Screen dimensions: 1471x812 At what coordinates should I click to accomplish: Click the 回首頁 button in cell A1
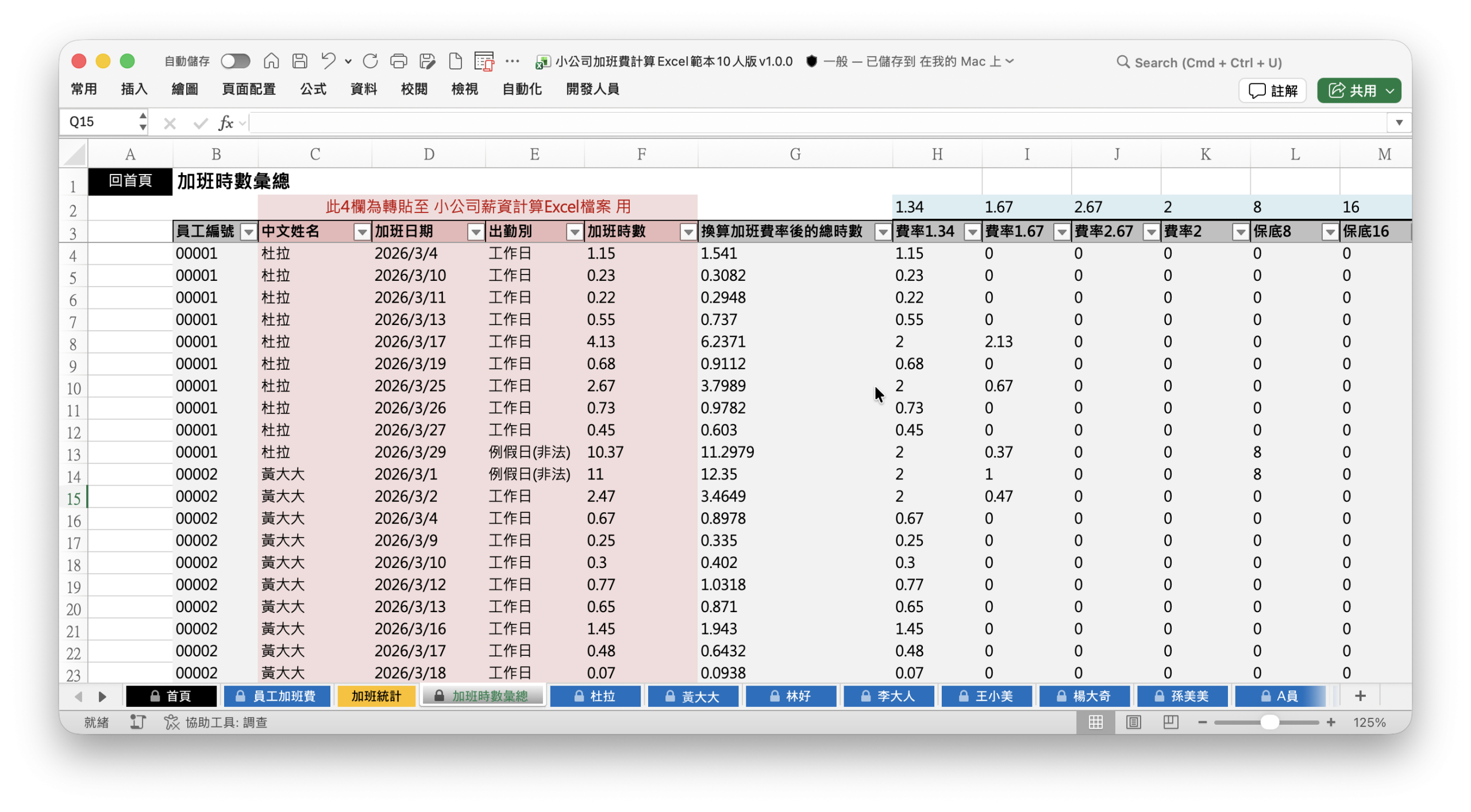pyautogui.click(x=130, y=181)
